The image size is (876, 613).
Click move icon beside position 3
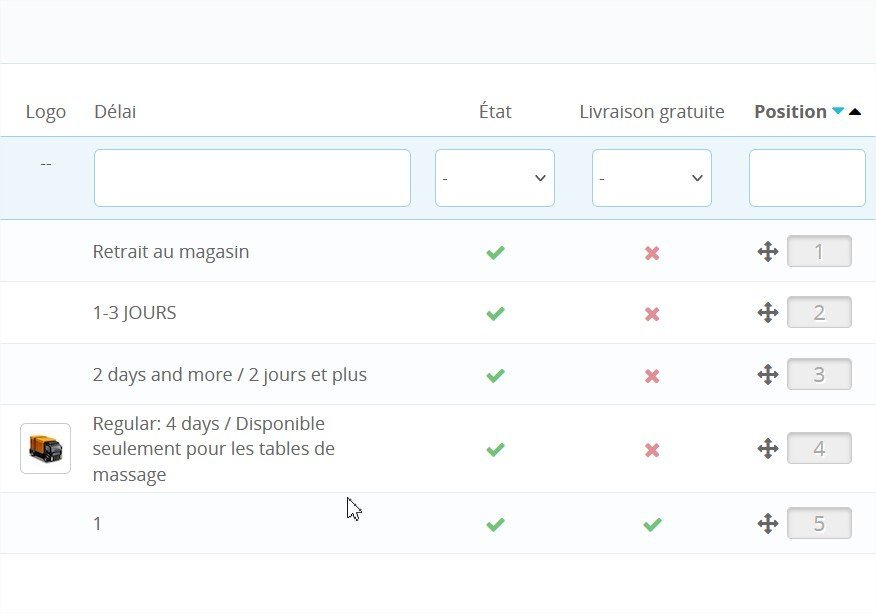tap(767, 375)
